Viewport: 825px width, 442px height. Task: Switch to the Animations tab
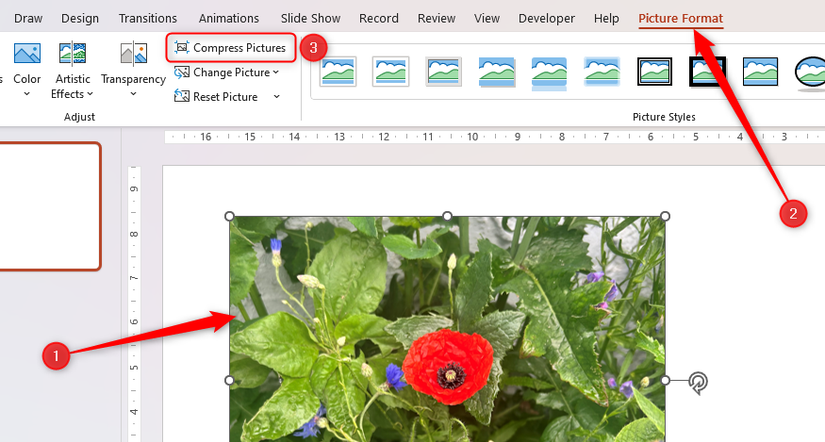pos(229,18)
